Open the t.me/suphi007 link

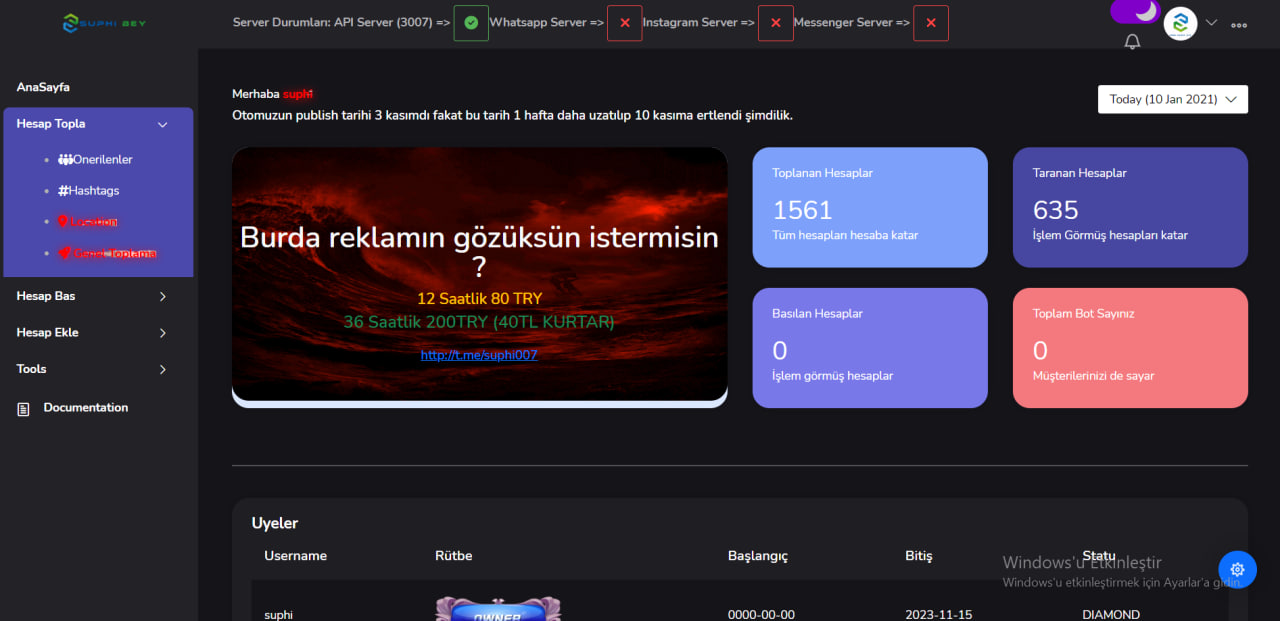[479, 355]
